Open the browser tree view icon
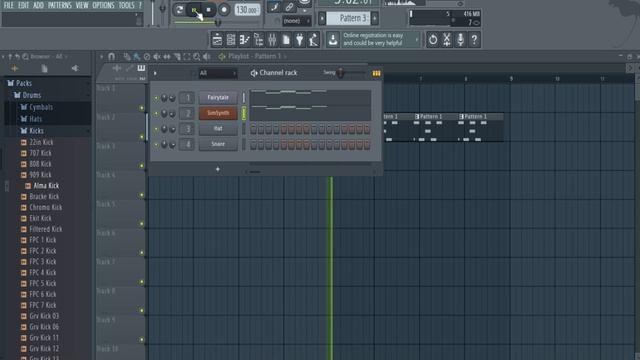 point(258,40)
